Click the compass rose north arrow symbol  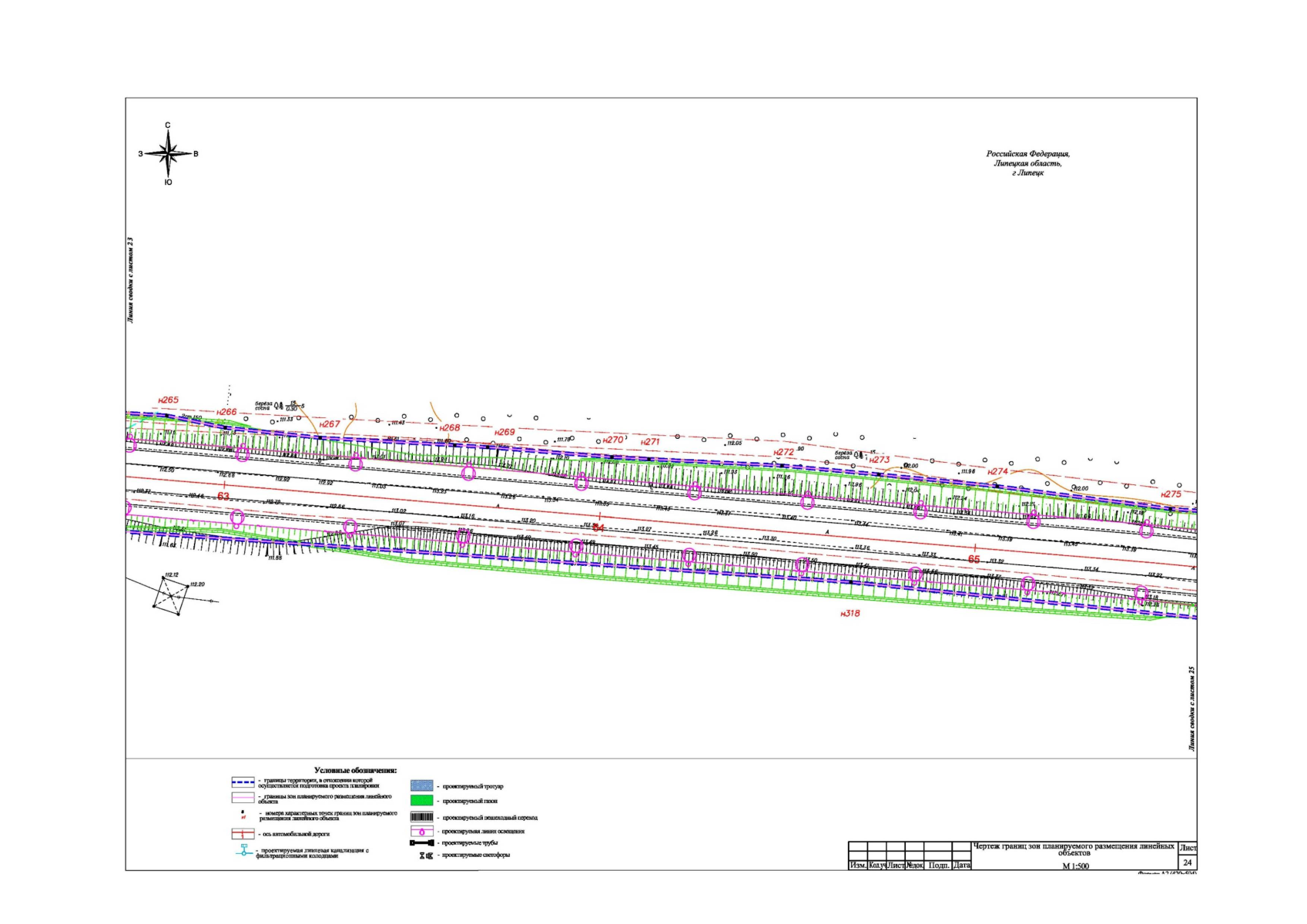[x=168, y=153]
